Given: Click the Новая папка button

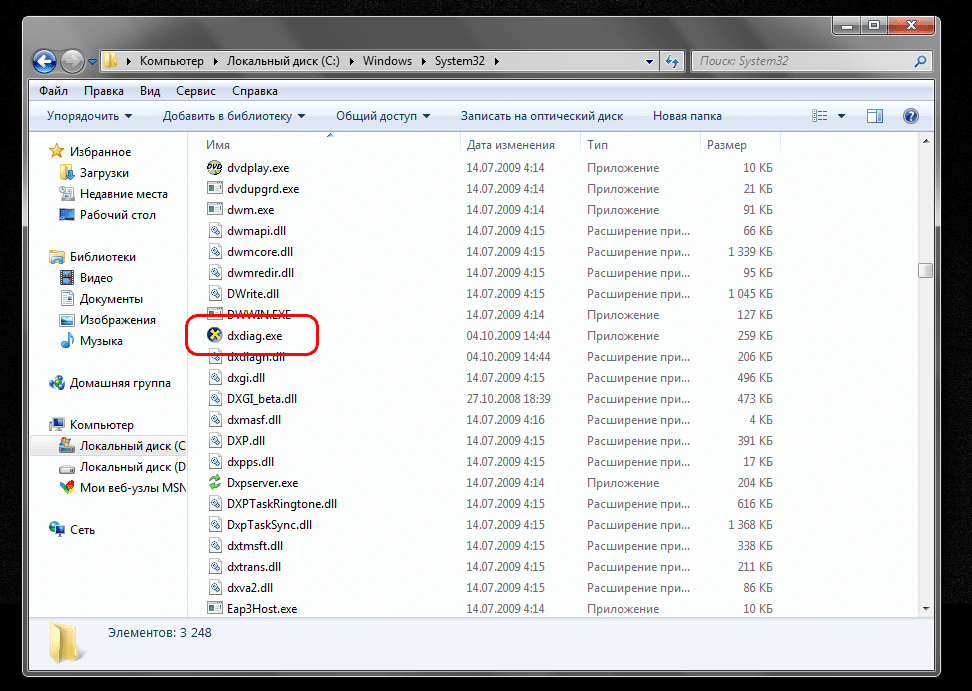Looking at the screenshot, I should pos(687,116).
